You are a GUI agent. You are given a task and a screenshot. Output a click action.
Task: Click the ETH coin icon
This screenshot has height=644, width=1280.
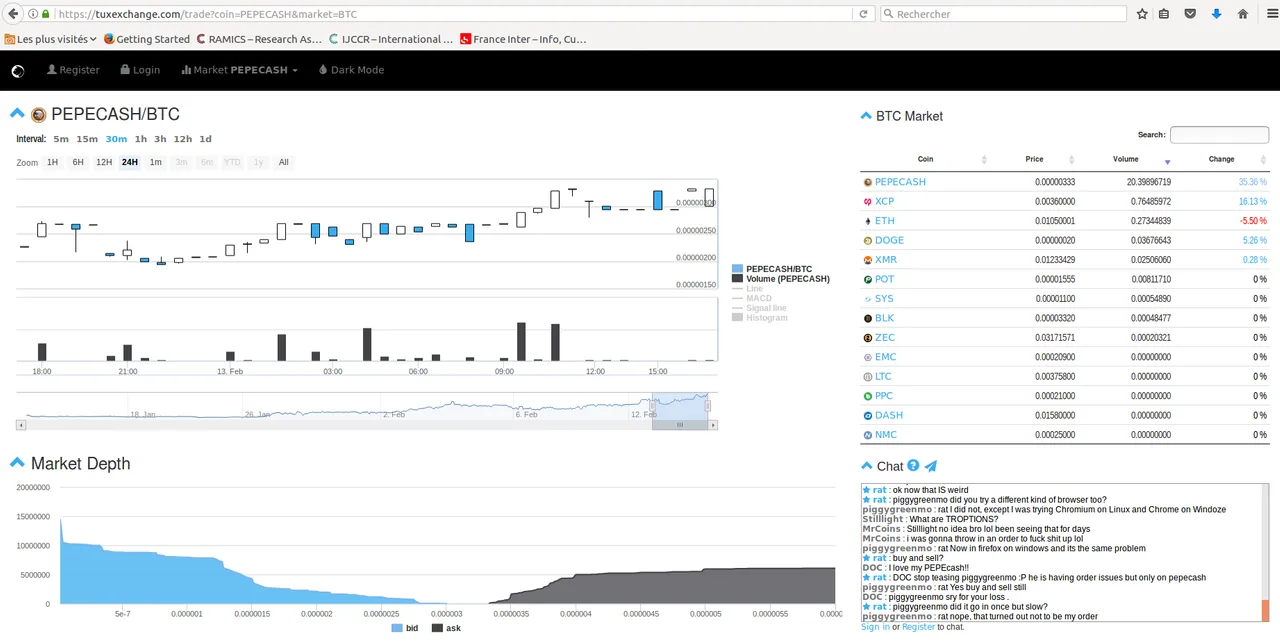tap(867, 221)
